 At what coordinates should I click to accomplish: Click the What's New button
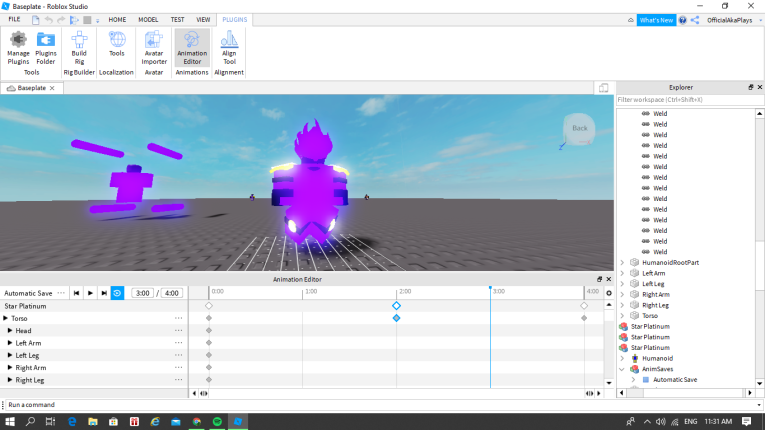(656, 20)
